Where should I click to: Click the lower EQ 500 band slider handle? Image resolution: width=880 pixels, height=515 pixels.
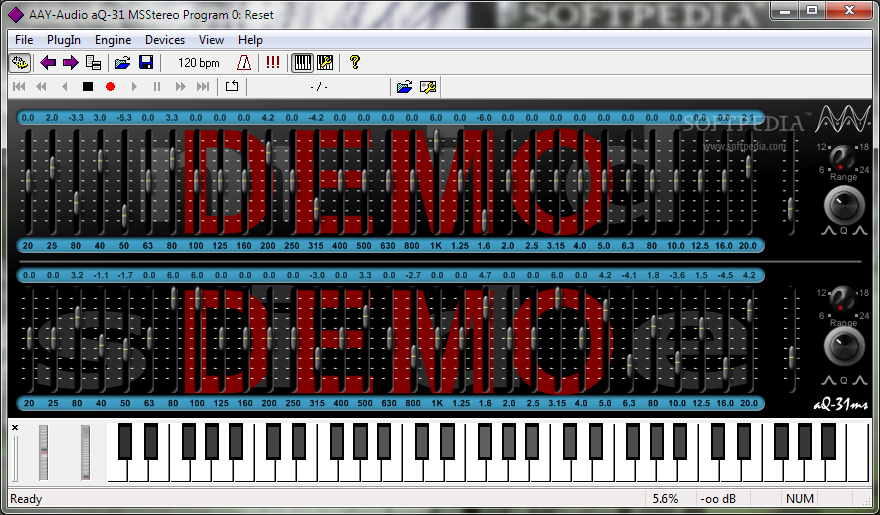(x=365, y=317)
